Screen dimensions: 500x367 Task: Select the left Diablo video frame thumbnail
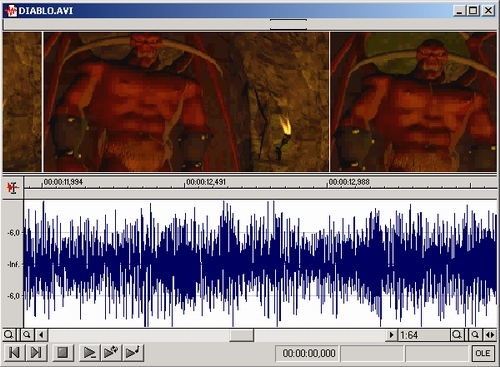coord(186,102)
